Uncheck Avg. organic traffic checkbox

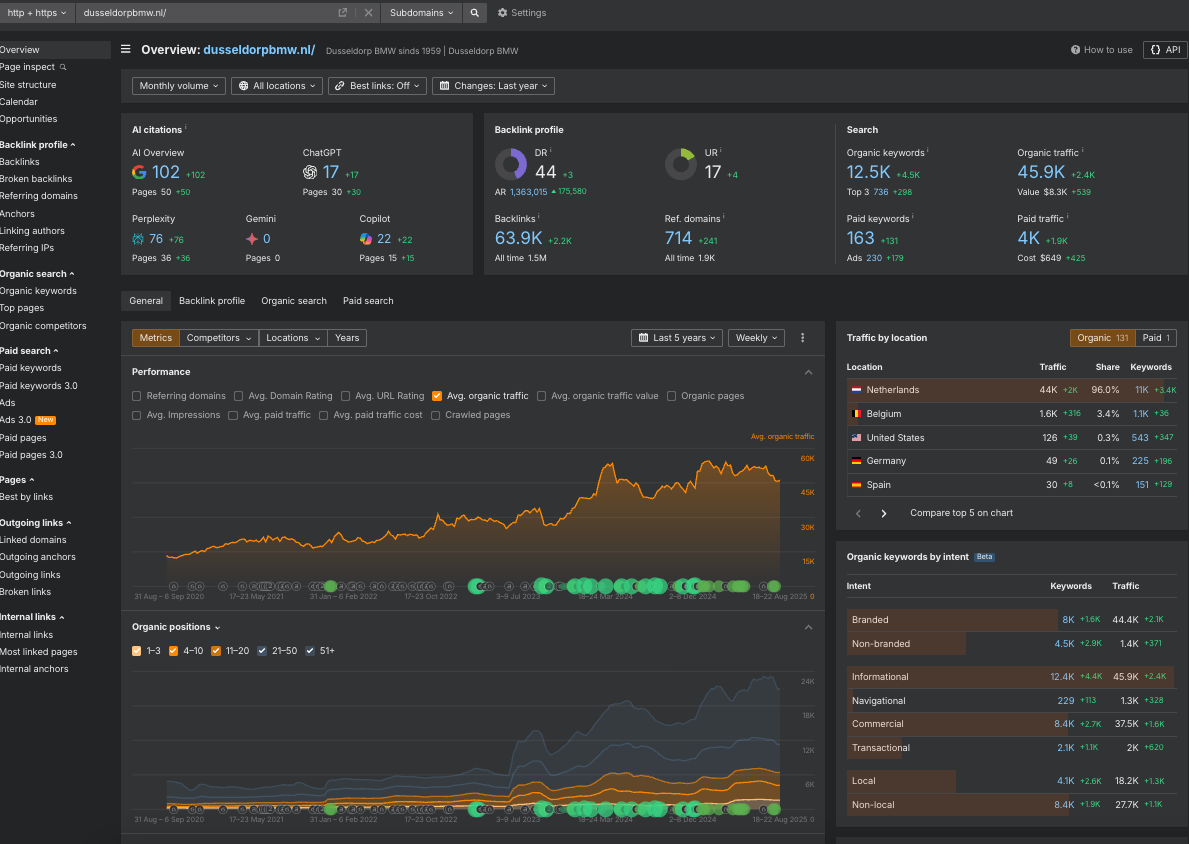click(437, 396)
